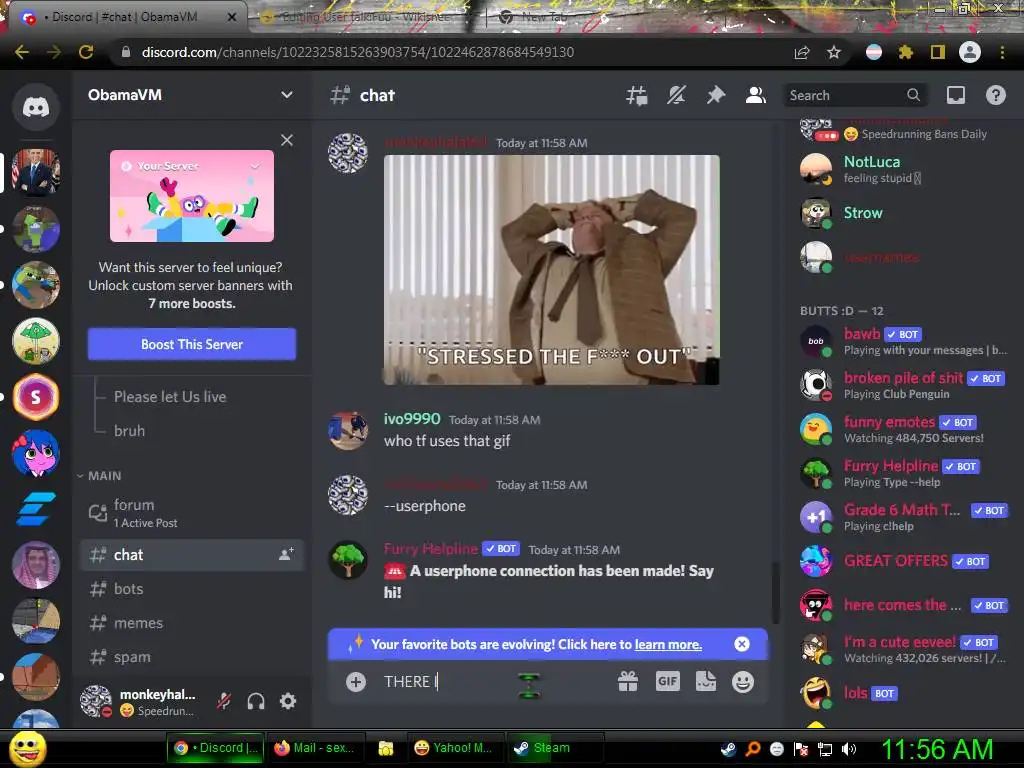Open the Threads icon in channel header
This screenshot has width=1024, height=768.
tap(636, 95)
